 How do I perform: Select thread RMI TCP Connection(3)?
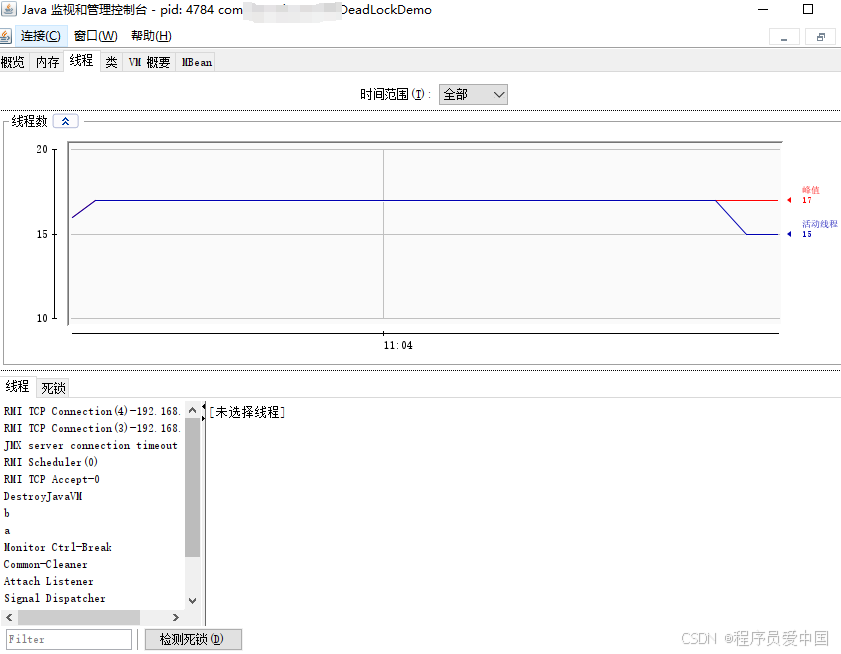[x=92, y=428]
